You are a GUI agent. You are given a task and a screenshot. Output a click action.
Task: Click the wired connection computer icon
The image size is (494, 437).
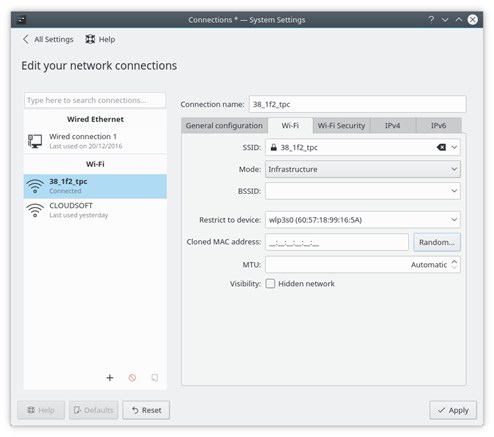[x=35, y=141]
